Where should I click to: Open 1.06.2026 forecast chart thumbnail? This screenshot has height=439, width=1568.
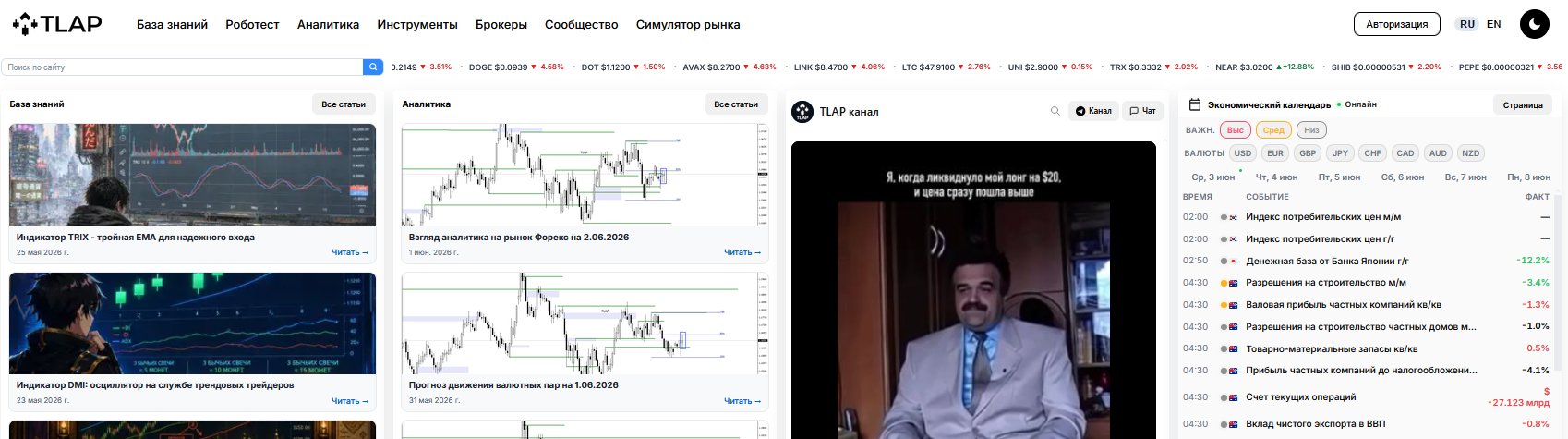585,323
